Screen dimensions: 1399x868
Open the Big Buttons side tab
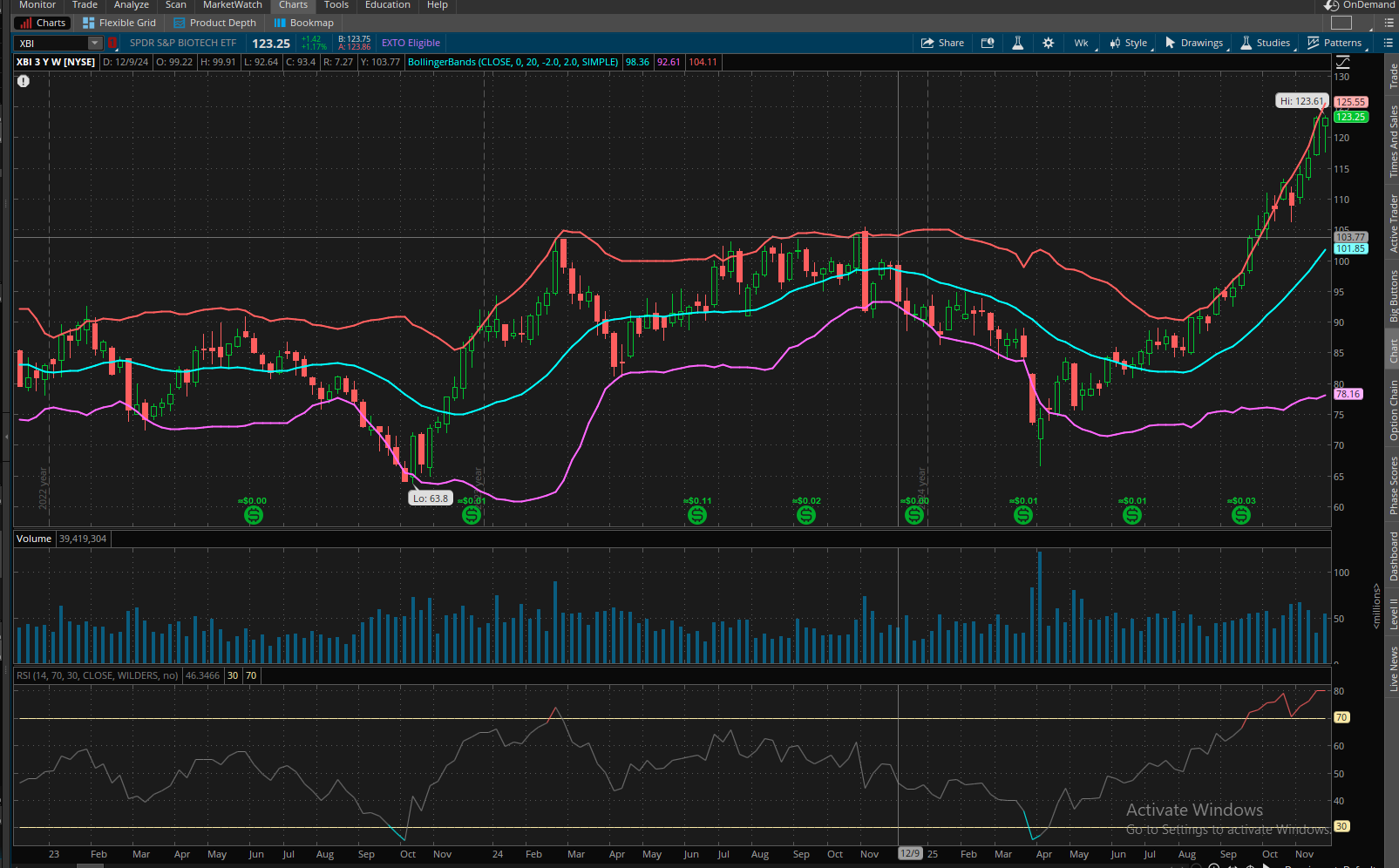tap(1393, 296)
